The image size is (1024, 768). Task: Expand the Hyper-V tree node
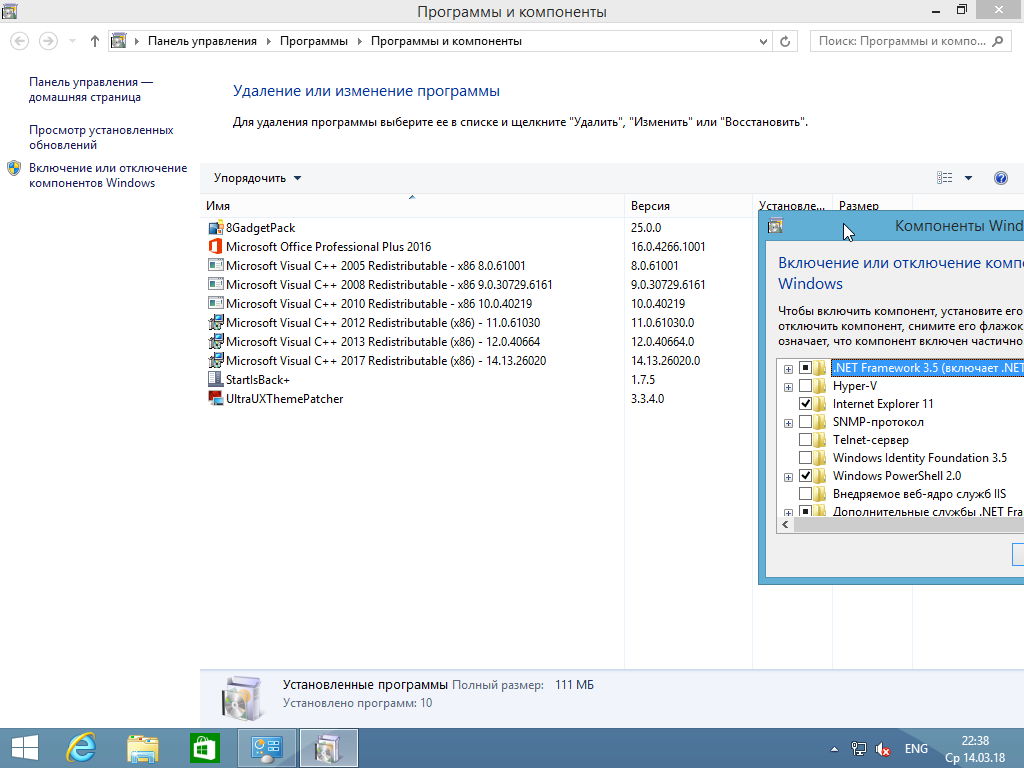click(788, 387)
